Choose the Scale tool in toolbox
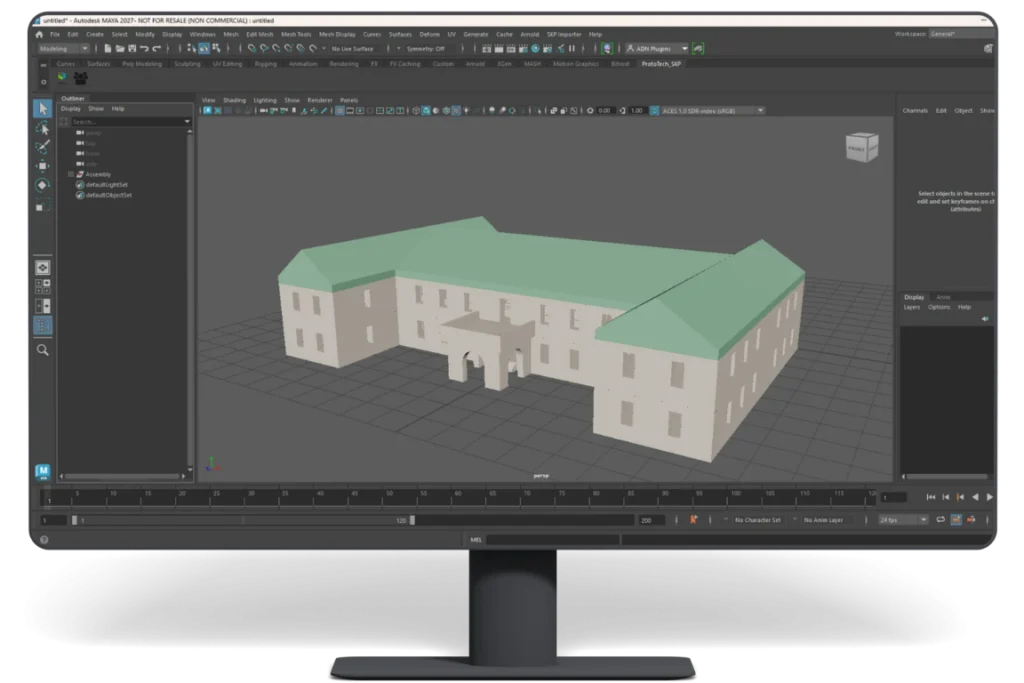The width and height of the screenshot is (1024, 683). pyautogui.click(x=42, y=206)
